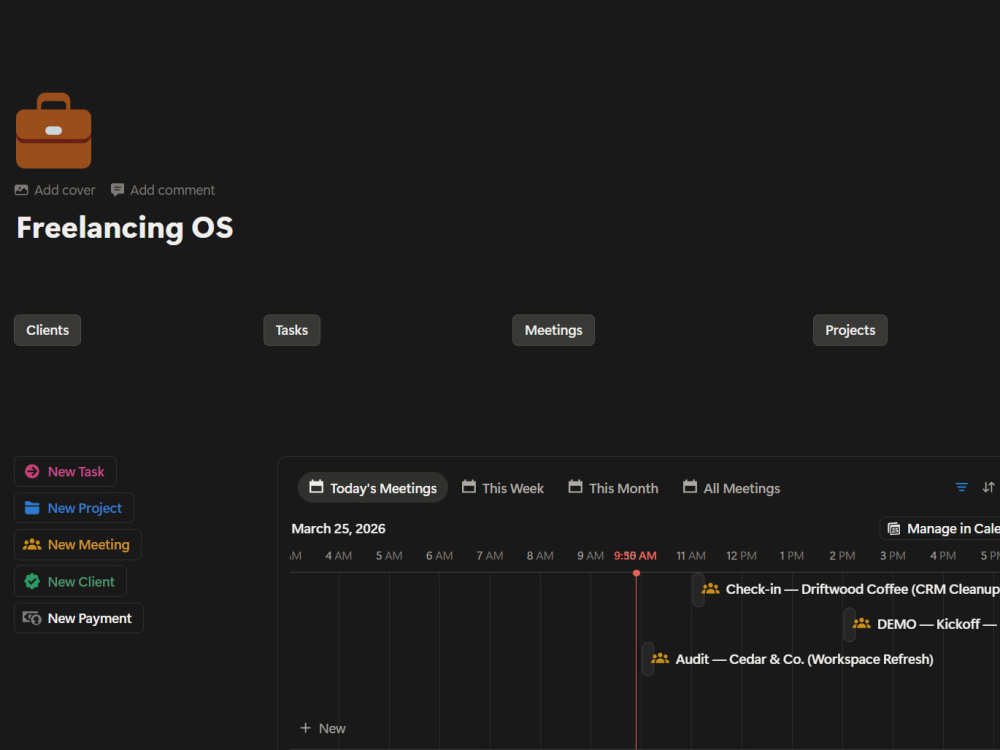
Task: Click the people icon of DEMO Kickoff meeting
Action: (862, 624)
